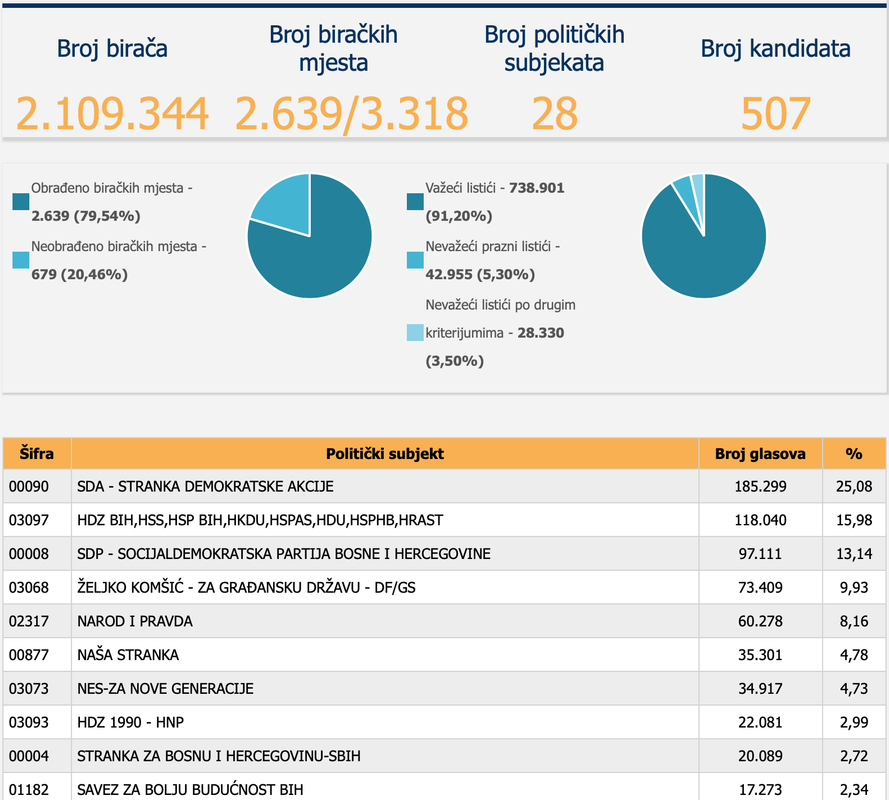Click the Broj birača heading
Image resolution: width=889 pixels, height=800 pixels.
coord(112,49)
